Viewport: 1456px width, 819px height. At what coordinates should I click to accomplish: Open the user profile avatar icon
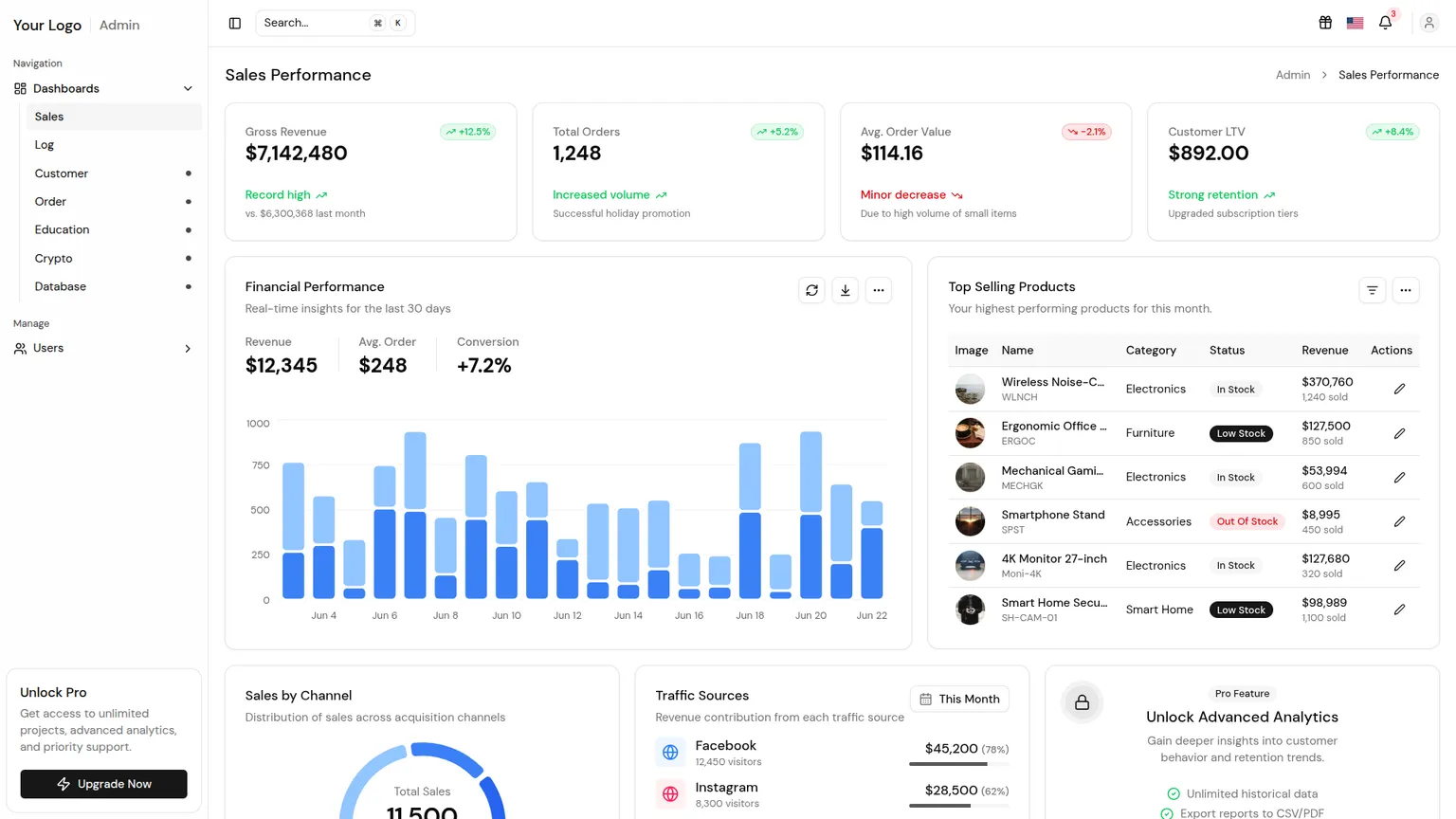click(1429, 23)
